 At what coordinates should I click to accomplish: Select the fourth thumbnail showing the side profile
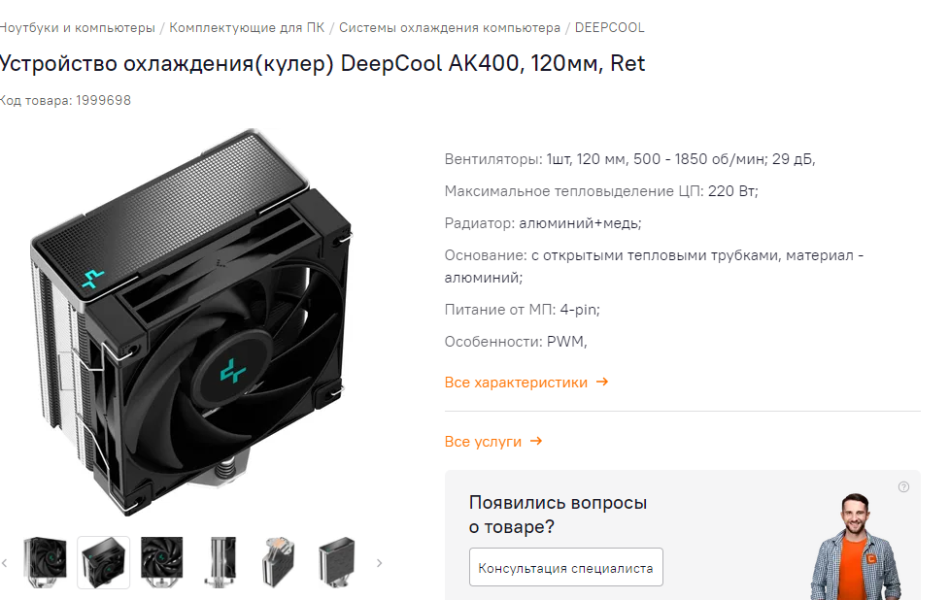(x=220, y=562)
